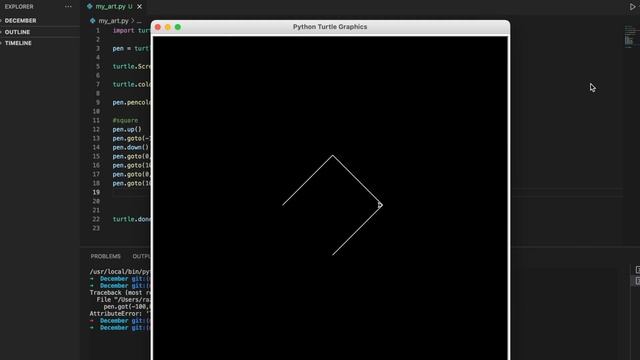Click line number 19 in the gutter
The image size is (640, 360).
click(x=96, y=192)
